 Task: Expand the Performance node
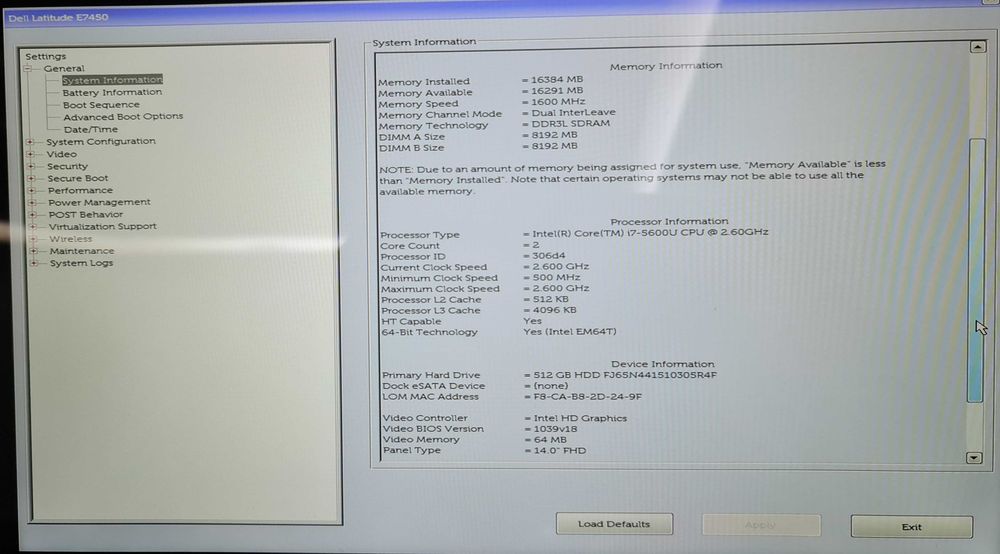click(x=31, y=190)
